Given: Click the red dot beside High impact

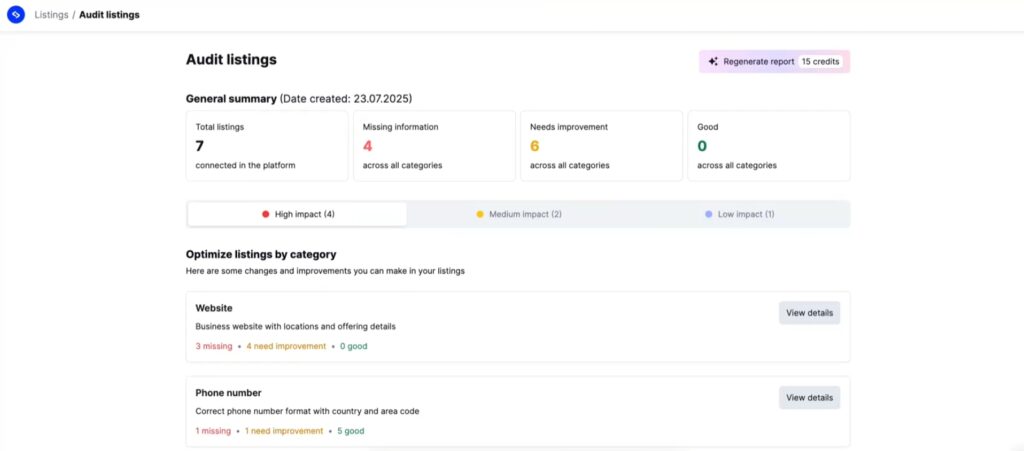Looking at the screenshot, I should click(265, 214).
